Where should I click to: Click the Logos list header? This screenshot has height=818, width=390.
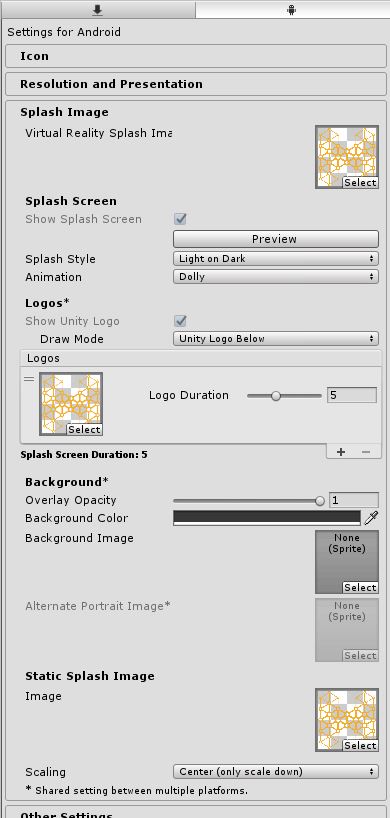coord(201,358)
